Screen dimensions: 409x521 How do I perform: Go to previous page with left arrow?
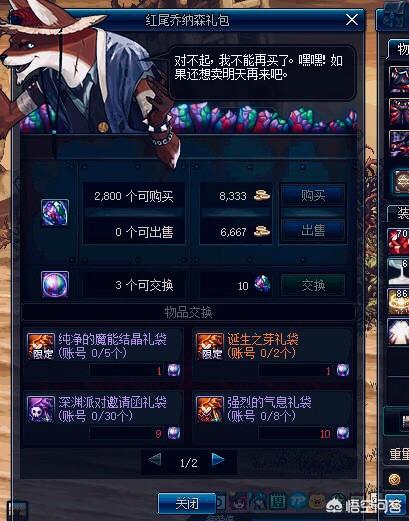tap(155, 460)
